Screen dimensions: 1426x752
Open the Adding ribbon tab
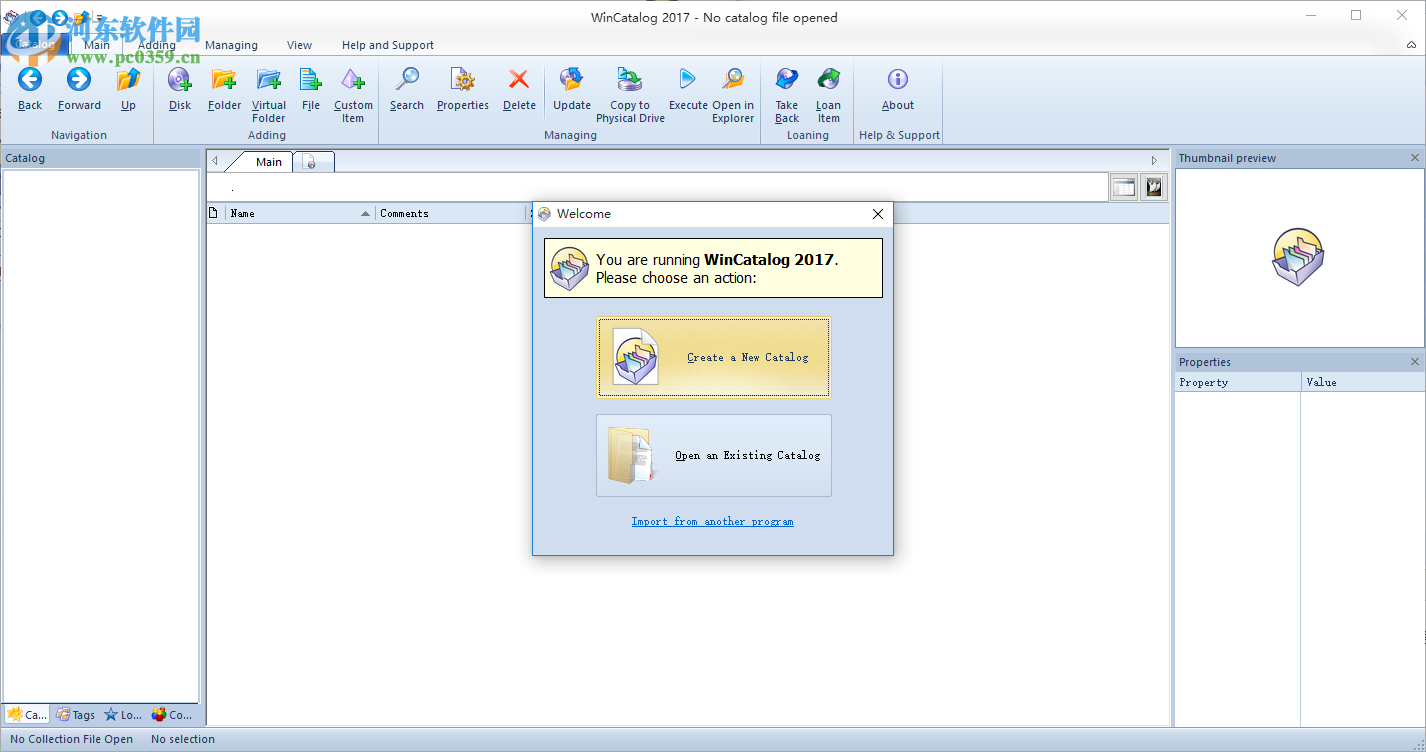pyautogui.click(x=156, y=45)
